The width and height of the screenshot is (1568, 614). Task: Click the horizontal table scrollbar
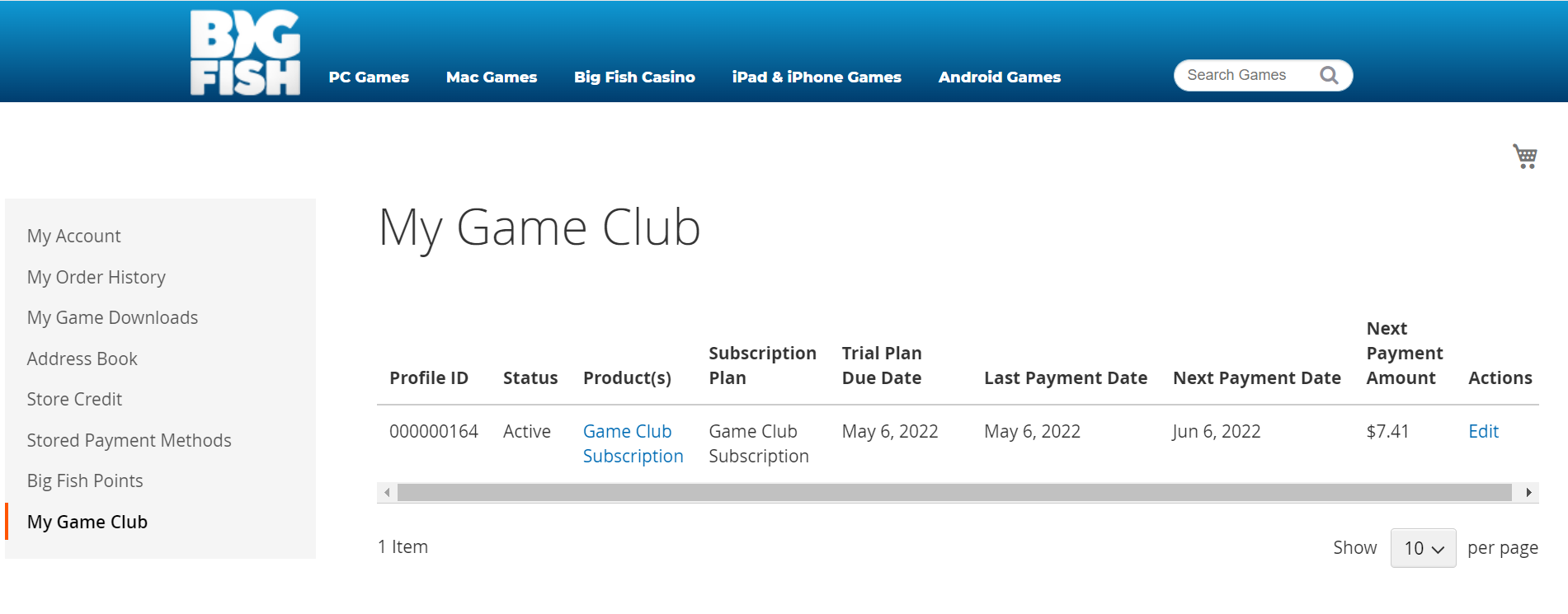click(954, 493)
